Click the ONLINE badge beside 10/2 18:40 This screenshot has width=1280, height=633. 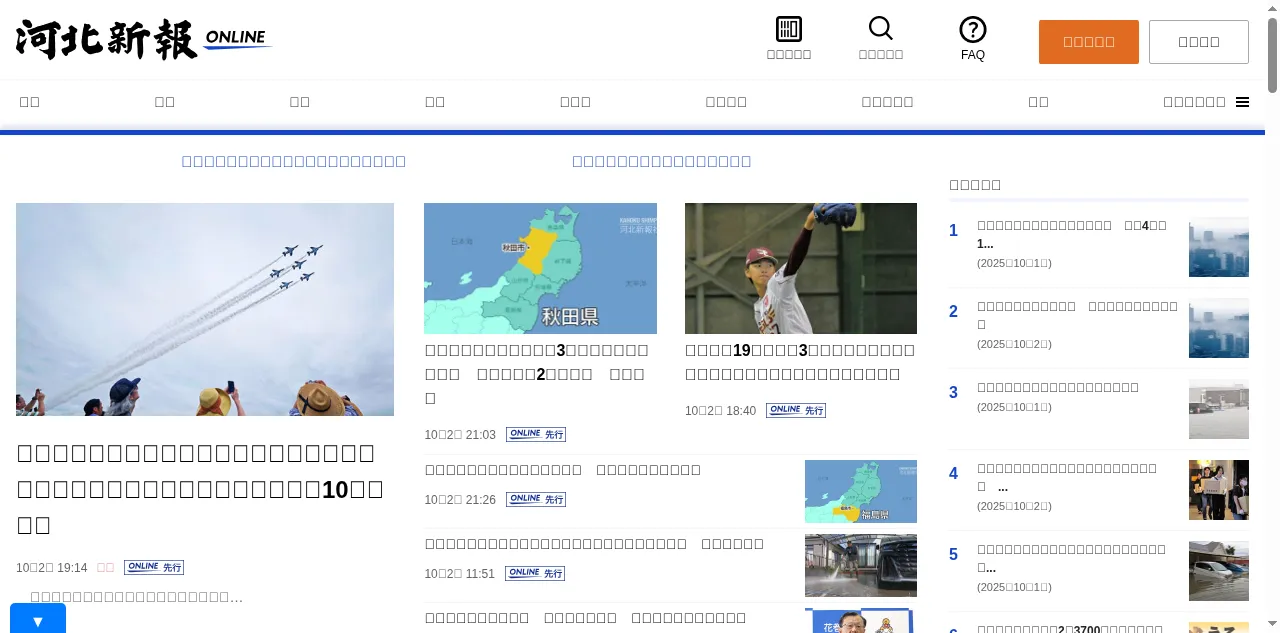click(x=796, y=410)
